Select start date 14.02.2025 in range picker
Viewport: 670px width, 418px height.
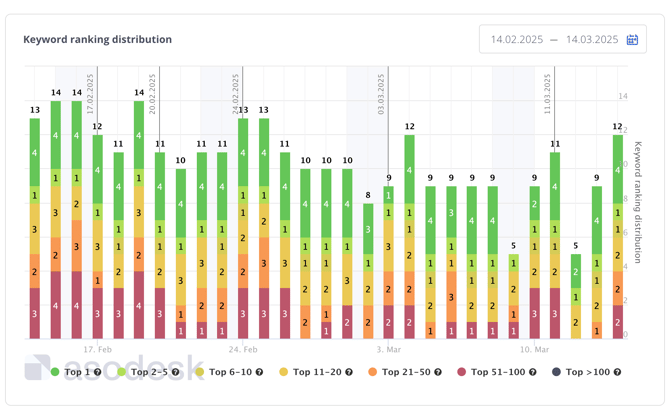pos(516,40)
